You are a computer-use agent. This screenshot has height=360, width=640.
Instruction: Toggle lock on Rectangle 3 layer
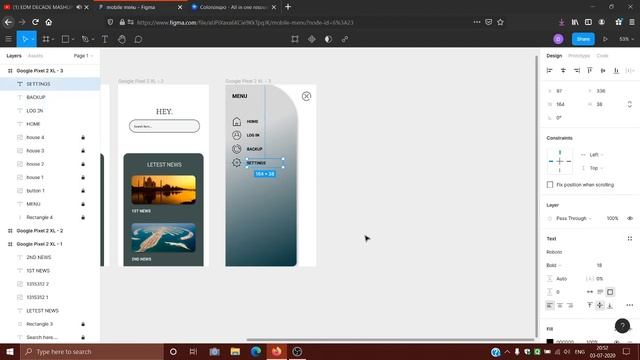point(83,324)
